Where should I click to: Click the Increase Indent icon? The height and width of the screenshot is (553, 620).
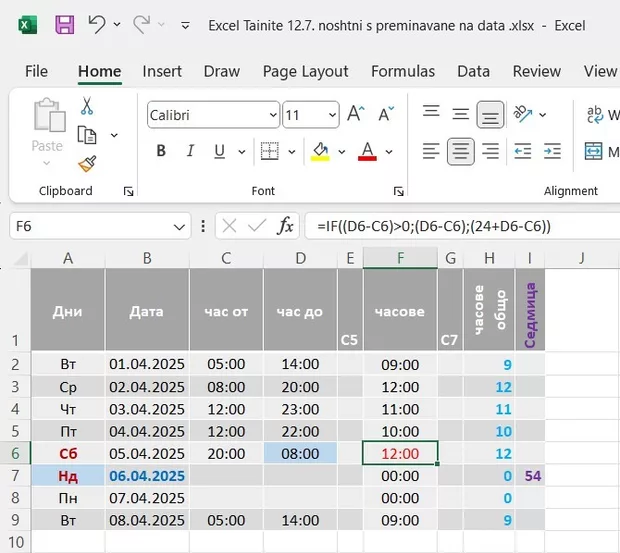click(x=551, y=152)
